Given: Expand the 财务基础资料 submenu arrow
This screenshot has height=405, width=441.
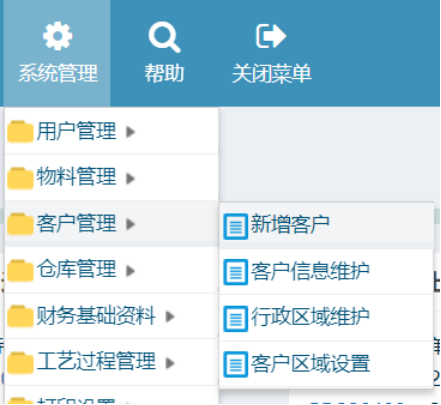Looking at the screenshot, I should pos(170,316).
